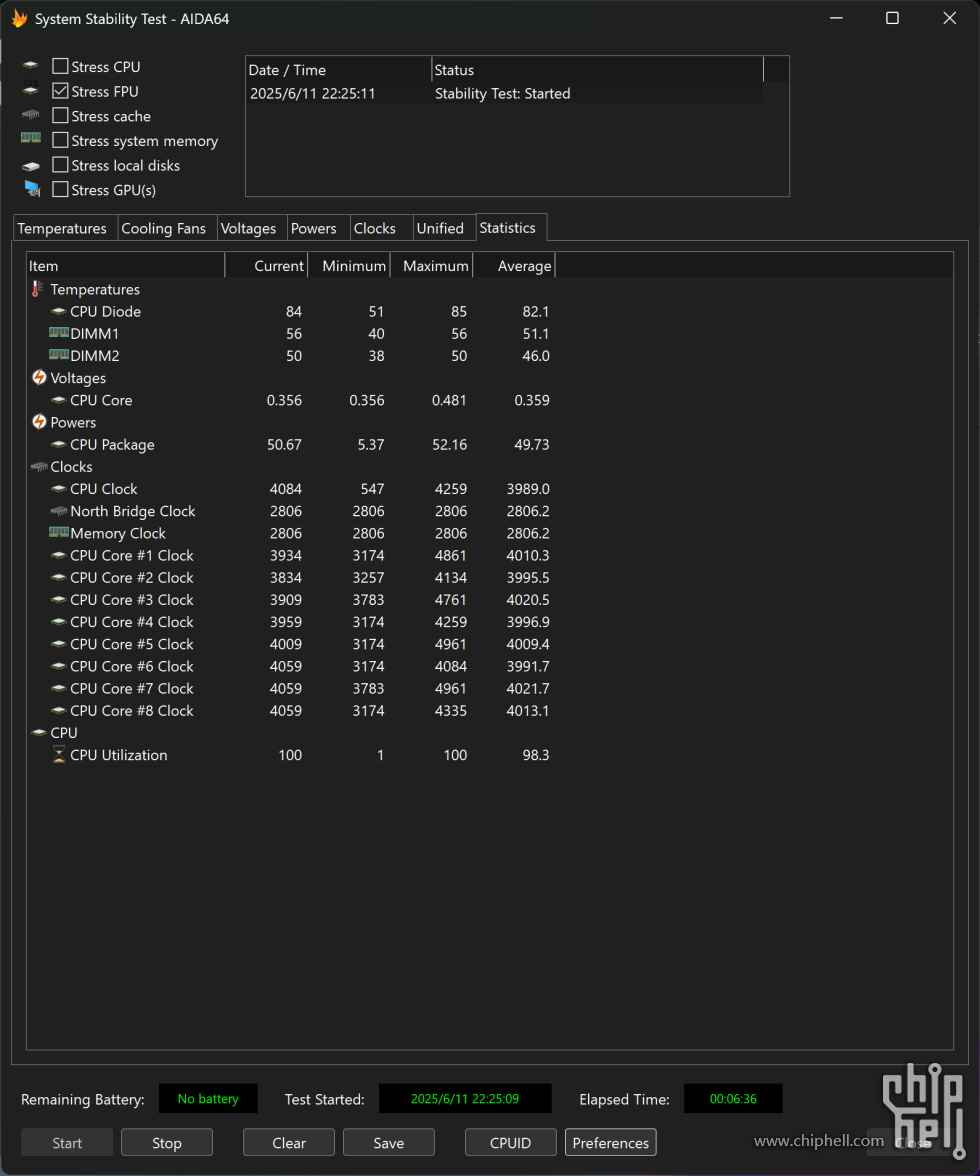Click the 82.1 average value for CPU Diode
The height and width of the screenshot is (1176, 980).
535,311
